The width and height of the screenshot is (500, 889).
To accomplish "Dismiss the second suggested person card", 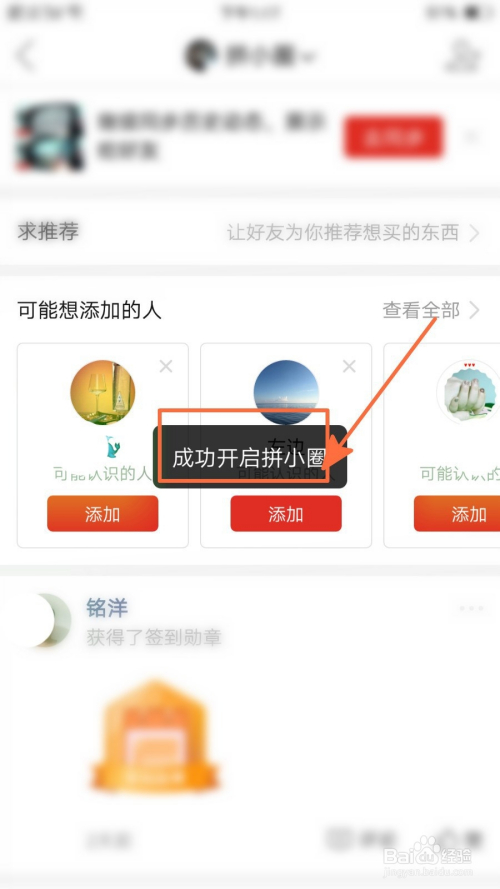I will (x=349, y=366).
